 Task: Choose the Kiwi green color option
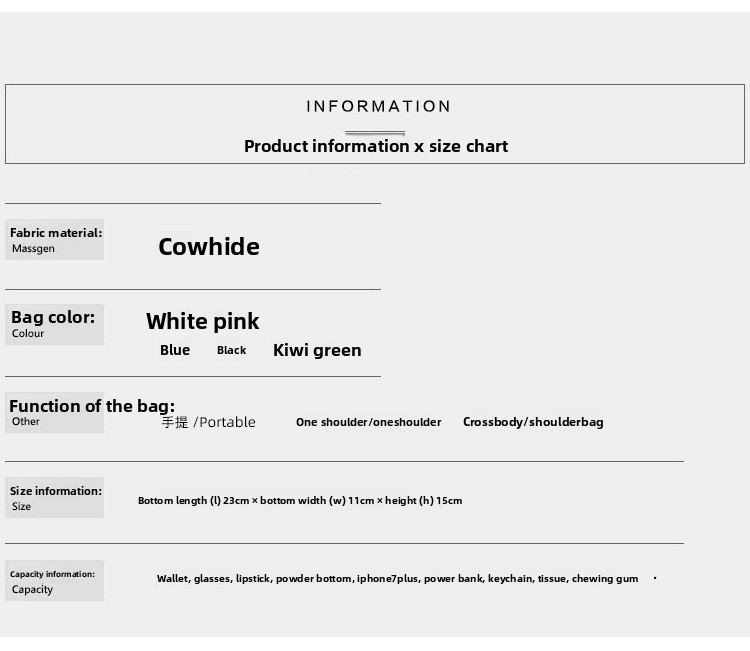click(x=317, y=351)
